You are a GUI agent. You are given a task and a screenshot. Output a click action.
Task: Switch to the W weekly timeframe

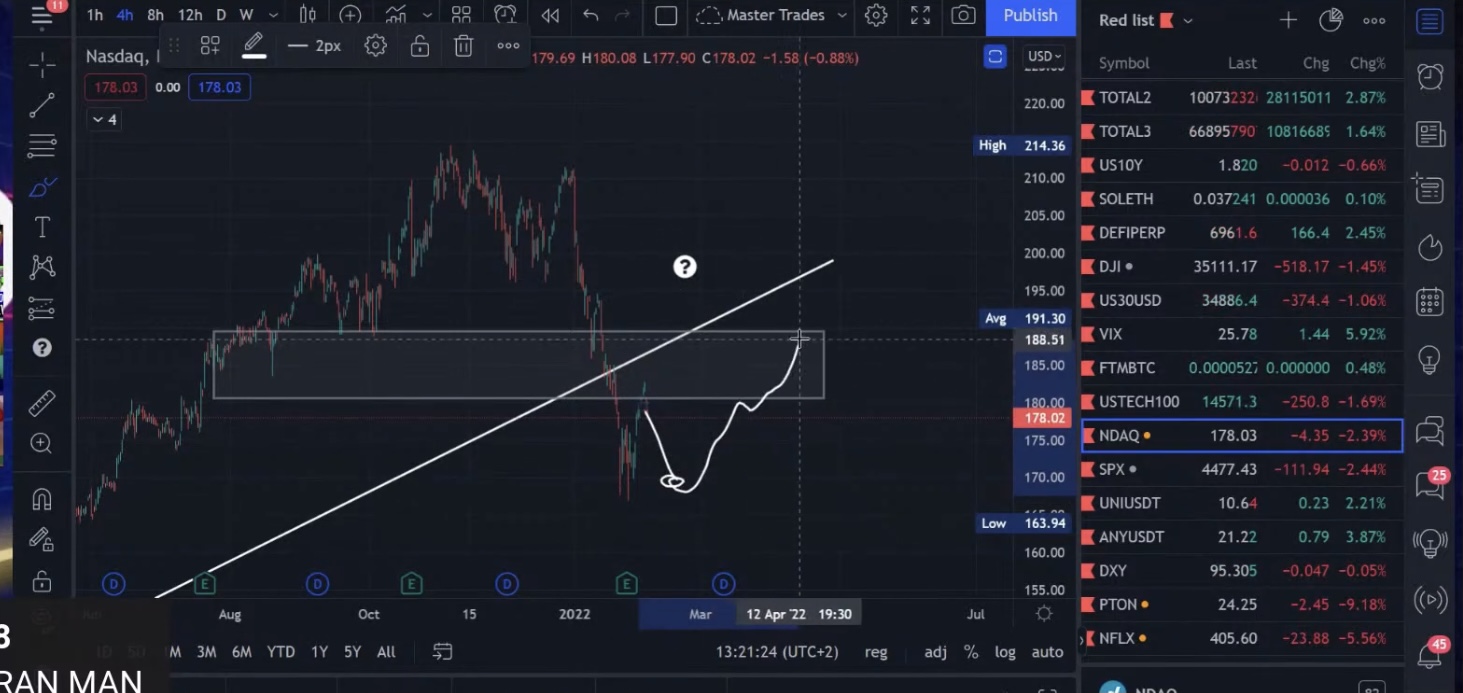click(246, 15)
